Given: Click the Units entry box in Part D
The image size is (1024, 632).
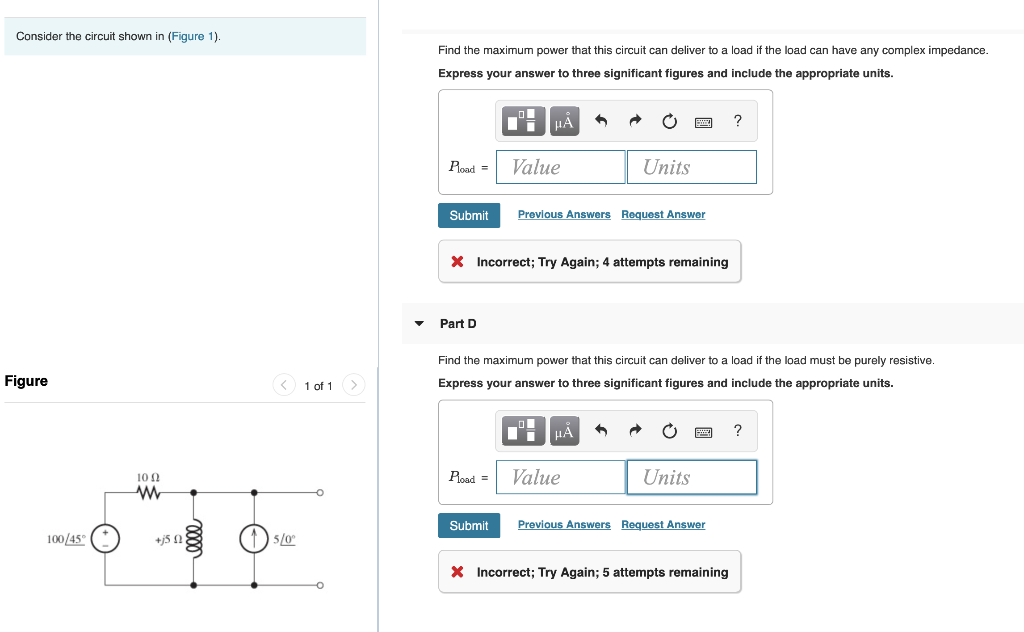Looking at the screenshot, I should [692, 477].
